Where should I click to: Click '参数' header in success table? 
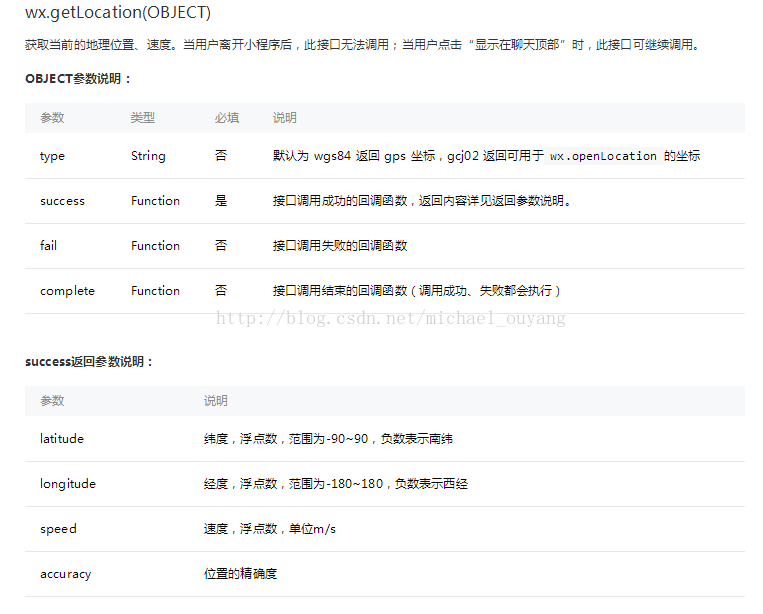tap(52, 401)
